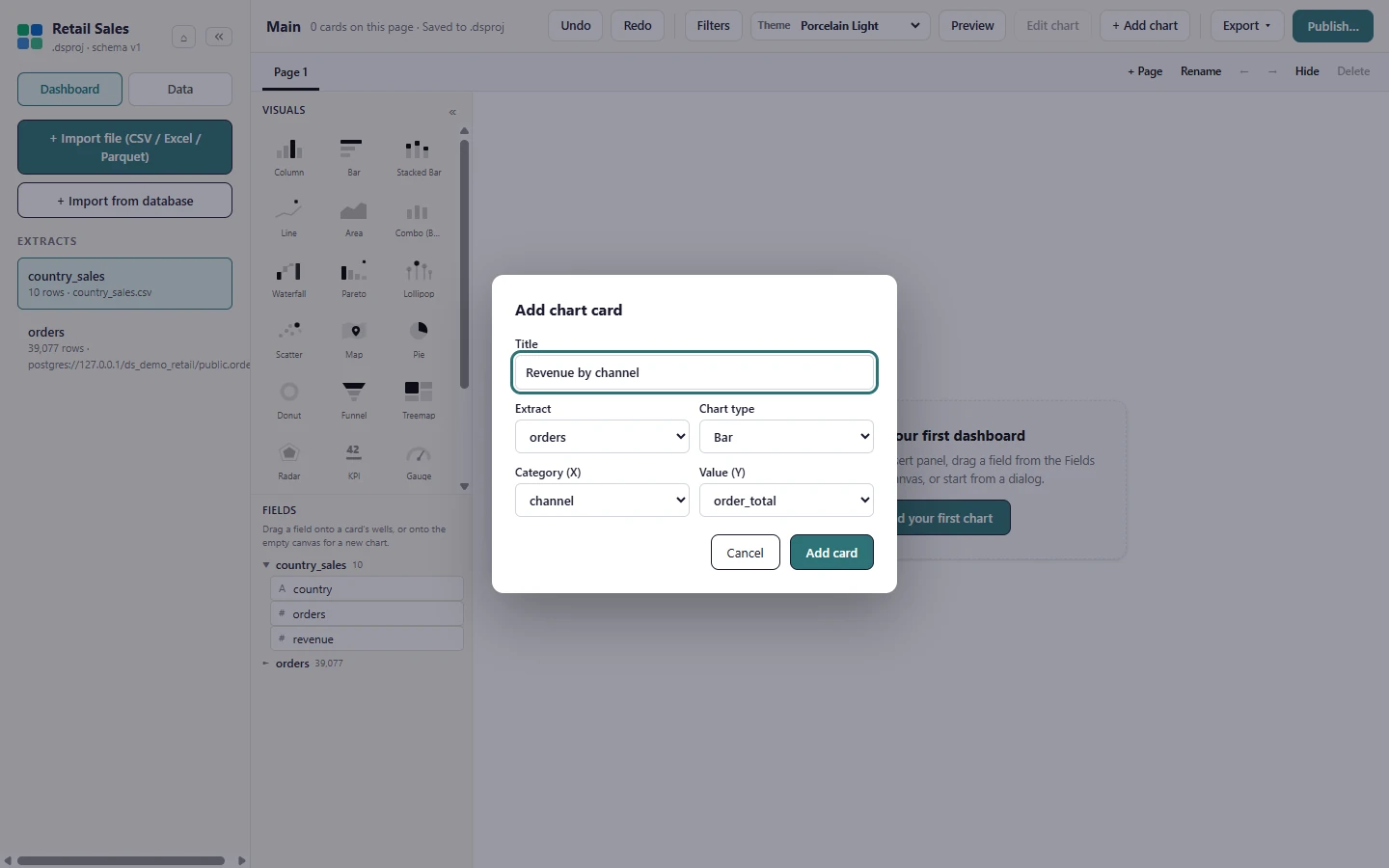The width and height of the screenshot is (1389, 868).
Task: Select the Map visual
Action: [x=354, y=339]
